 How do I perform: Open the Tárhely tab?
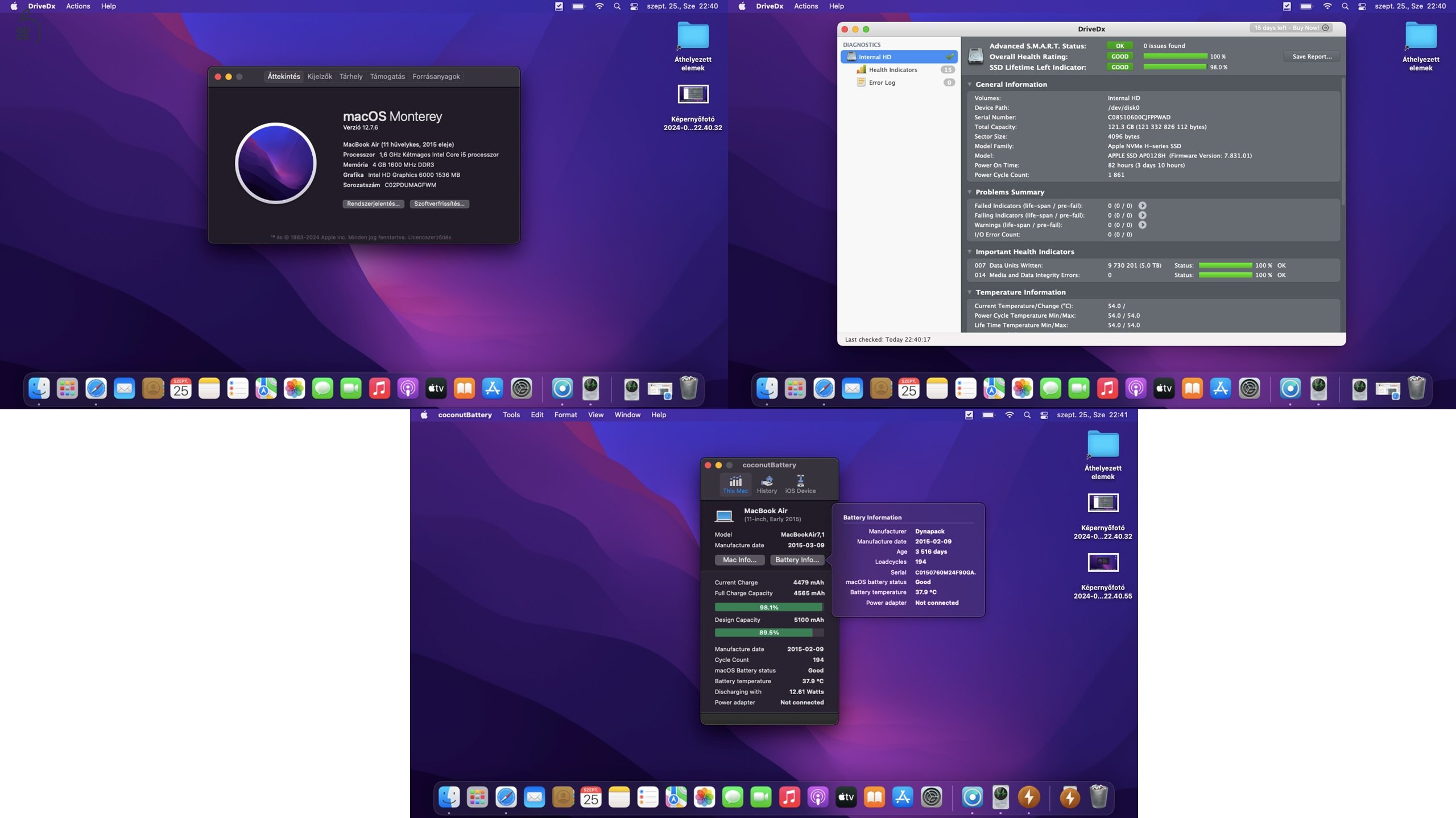(x=351, y=76)
